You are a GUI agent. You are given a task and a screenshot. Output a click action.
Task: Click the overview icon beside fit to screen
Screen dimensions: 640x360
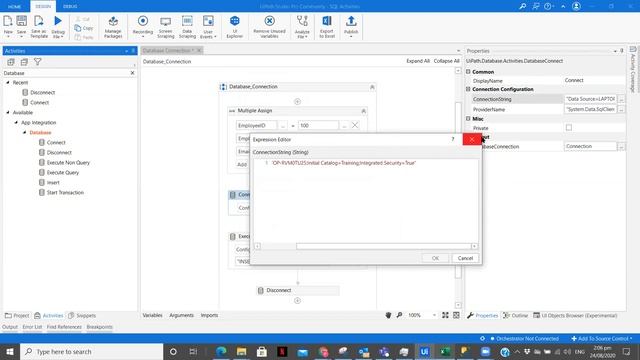[x=456, y=315]
